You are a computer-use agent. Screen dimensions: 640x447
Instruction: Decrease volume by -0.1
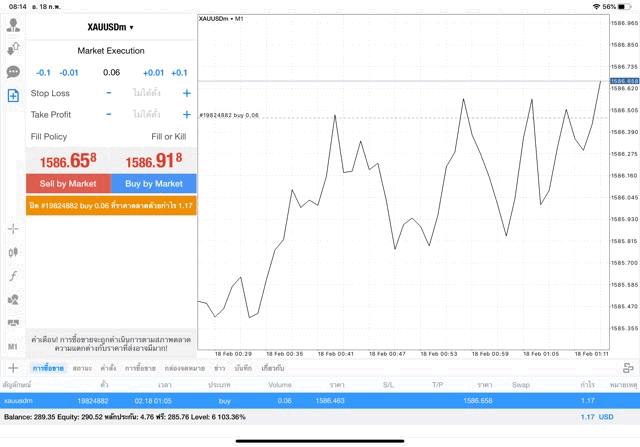pos(43,73)
